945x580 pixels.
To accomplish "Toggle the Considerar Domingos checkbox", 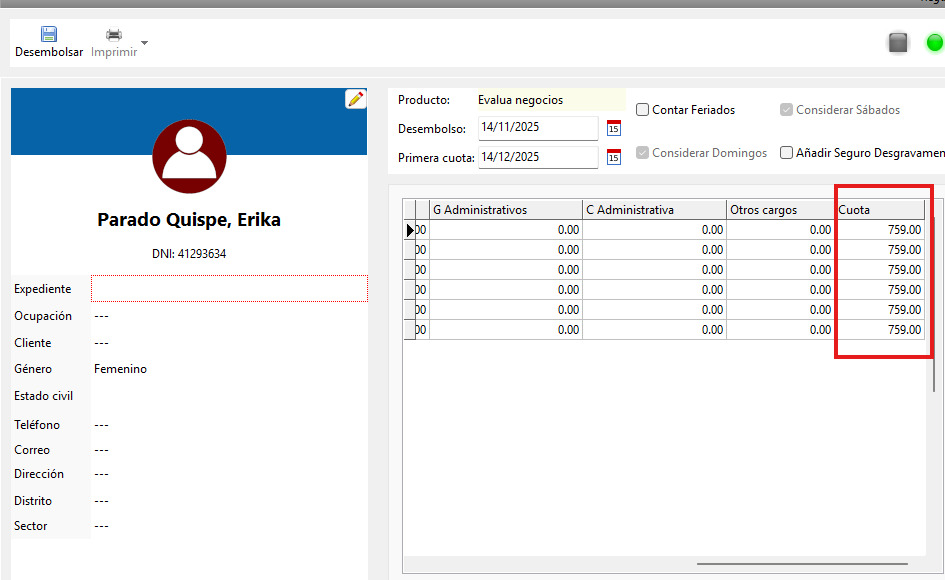I will (x=643, y=153).
